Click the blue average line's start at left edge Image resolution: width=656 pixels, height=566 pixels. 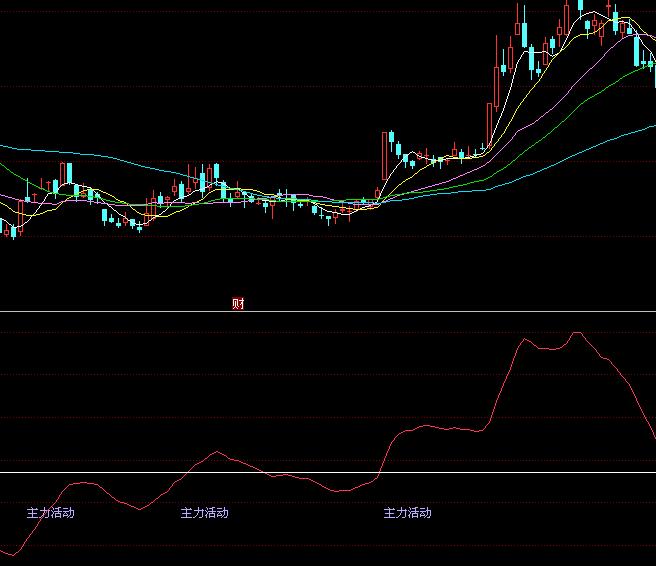[x=5, y=146]
